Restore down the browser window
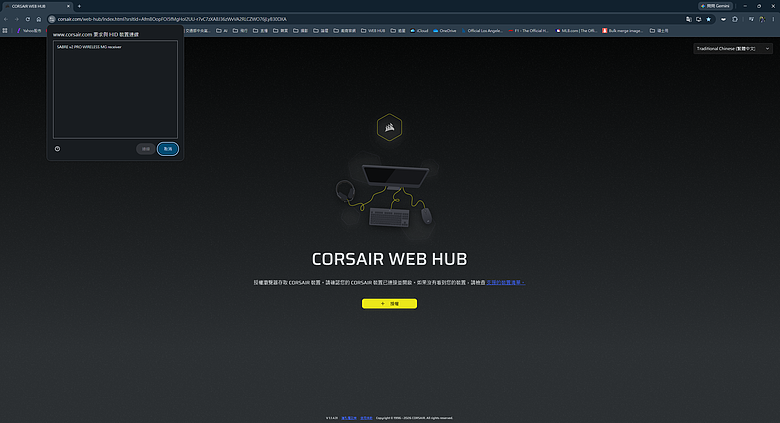This screenshot has height=423, width=780. [759, 6]
